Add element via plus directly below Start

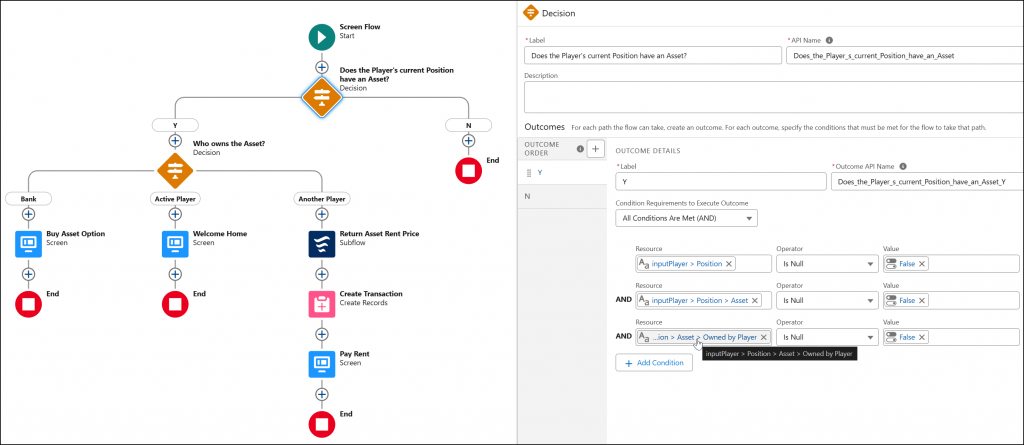[321, 67]
